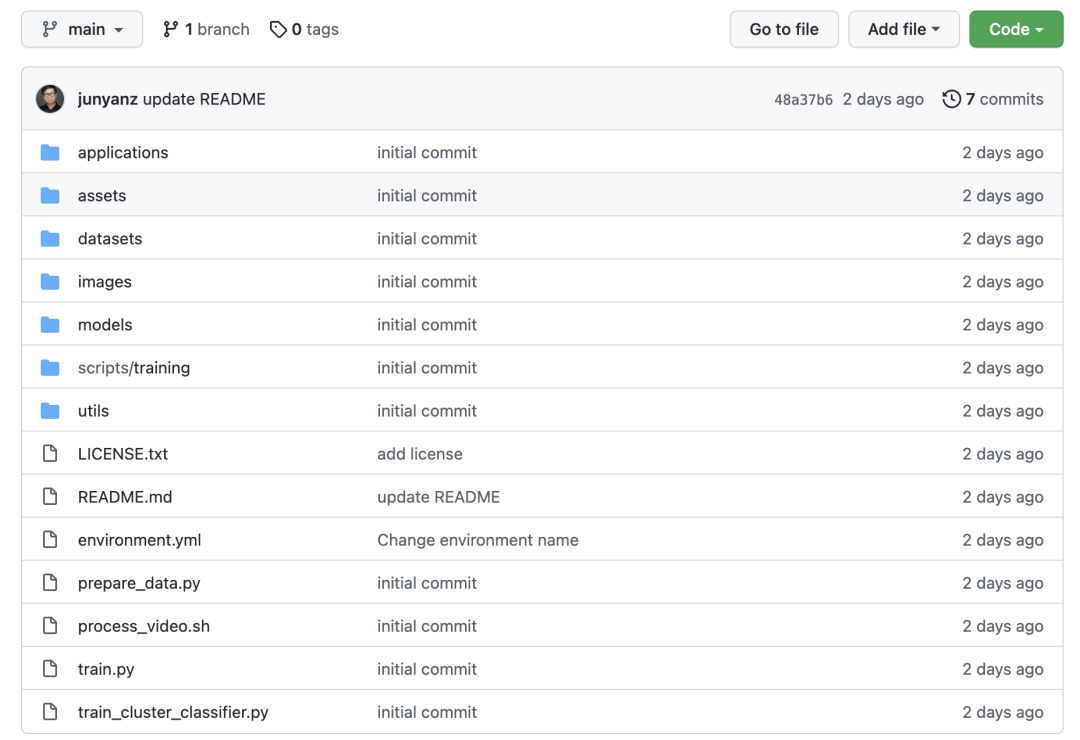Open 'initial commit' message in utils row
The image size is (1080, 740).
point(426,411)
